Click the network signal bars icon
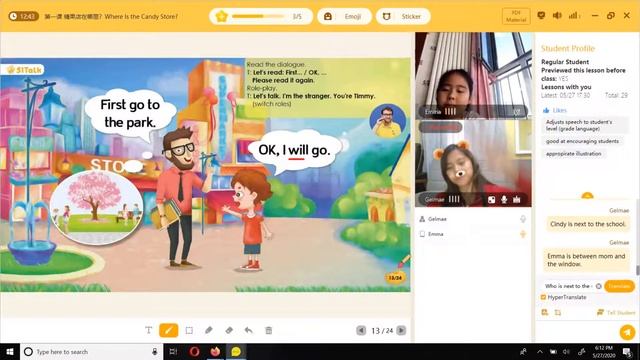Image resolution: width=640 pixels, height=360 pixels. [574, 16]
